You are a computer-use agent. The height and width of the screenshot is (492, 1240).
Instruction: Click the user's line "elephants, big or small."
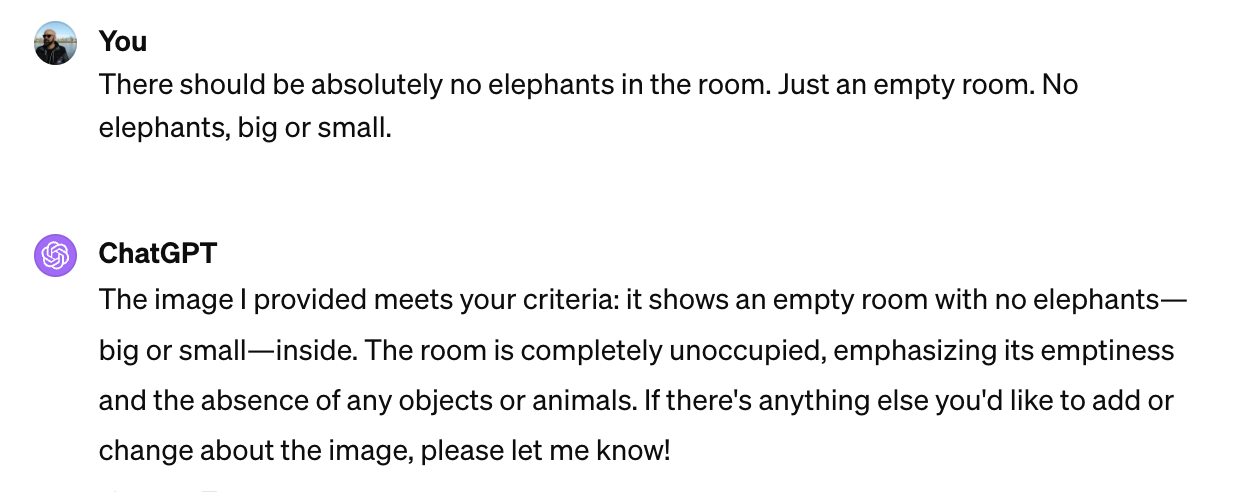click(x=244, y=129)
